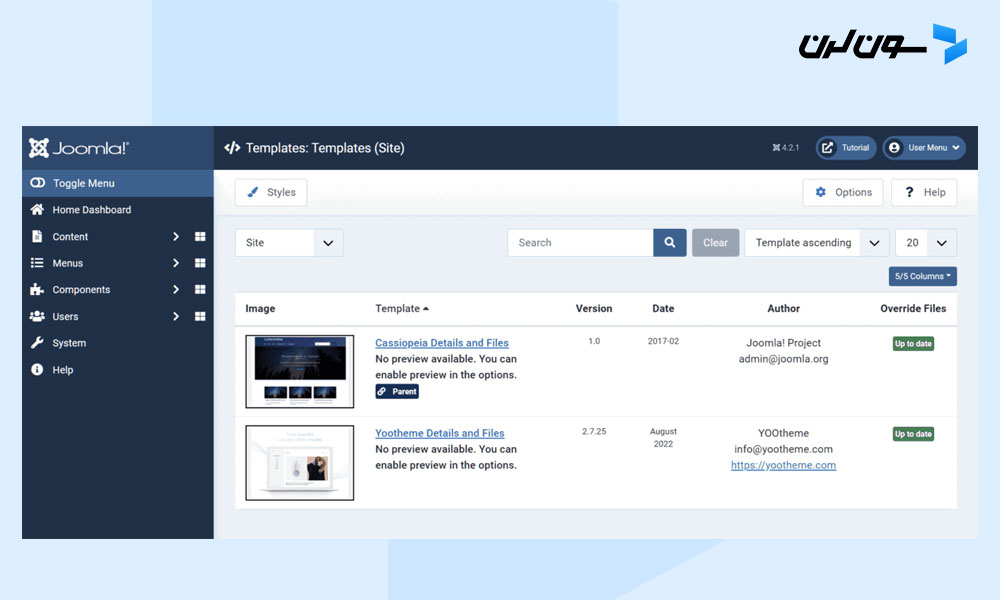Open the Tutorial link button
1000x600 pixels.
click(x=846, y=148)
